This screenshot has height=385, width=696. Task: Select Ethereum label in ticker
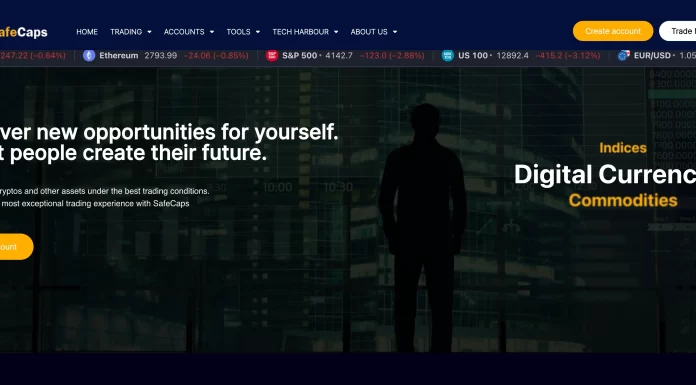[x=119, y=56]
